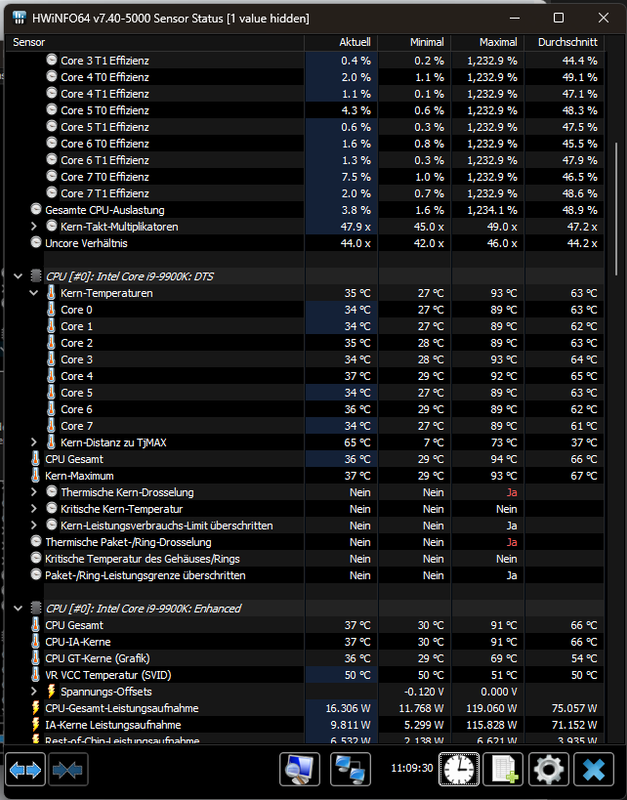Viewport: 627px width, 800px height.
Task: Click the lightning icon of CPU-Gesamt-Leistungsaufnahme
Action: click(36, 708)
